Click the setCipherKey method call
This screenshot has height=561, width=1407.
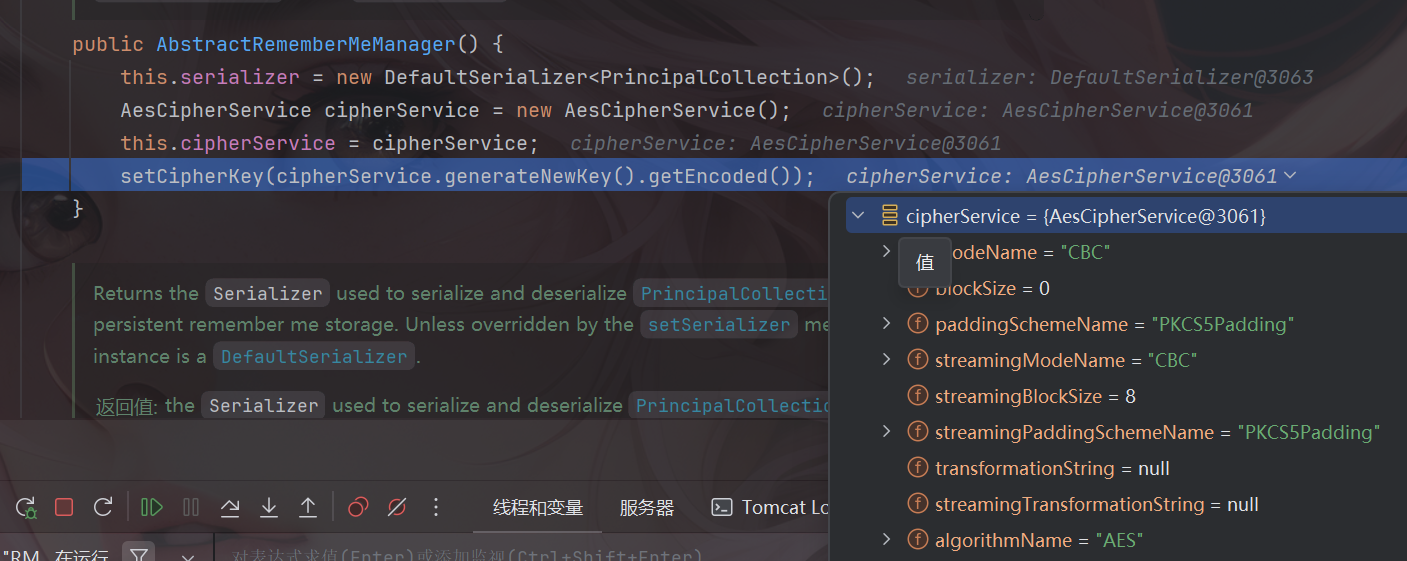click(192, 176)
